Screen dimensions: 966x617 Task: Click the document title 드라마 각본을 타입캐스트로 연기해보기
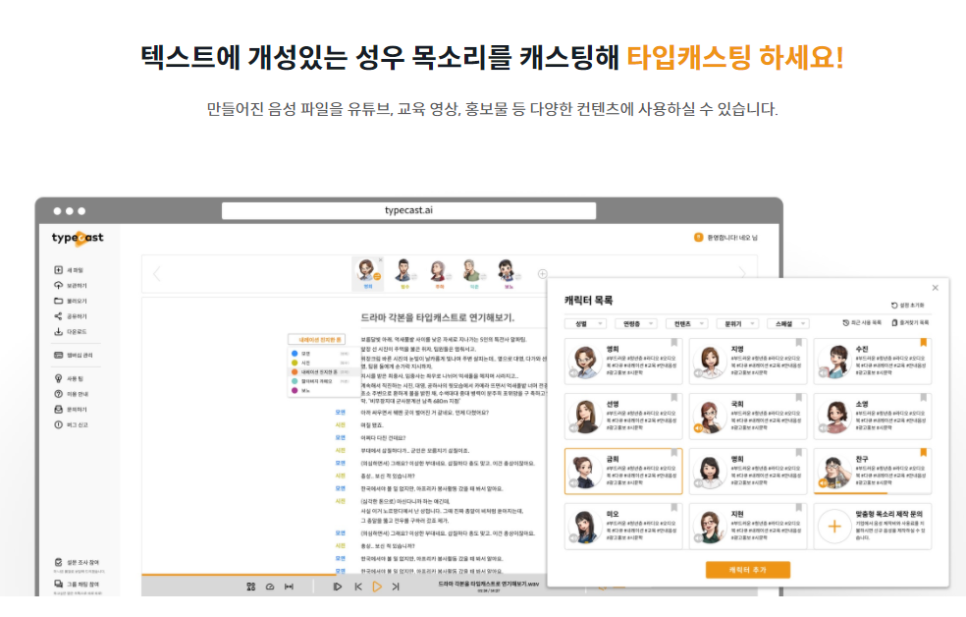point(437,318)
